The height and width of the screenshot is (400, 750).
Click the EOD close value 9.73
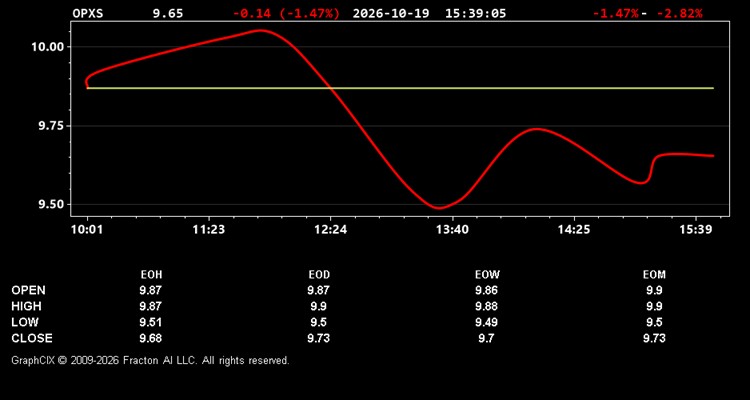click(319, 338)
